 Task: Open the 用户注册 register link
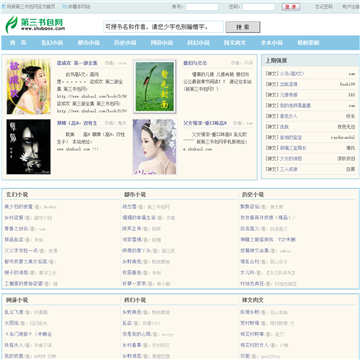point(350,7)
